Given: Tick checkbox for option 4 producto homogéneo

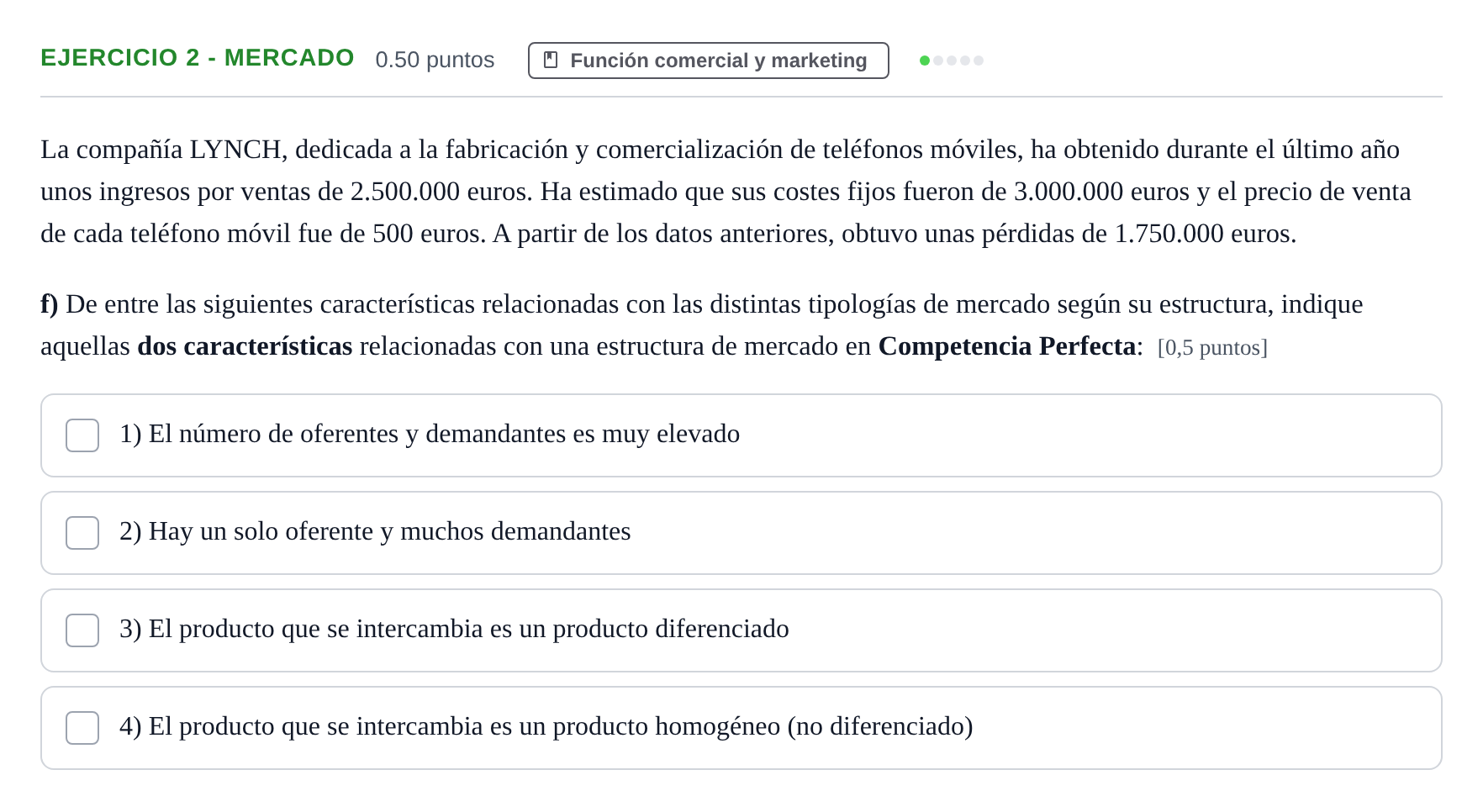Looking at the screenshot, I should tap(82, 728).
